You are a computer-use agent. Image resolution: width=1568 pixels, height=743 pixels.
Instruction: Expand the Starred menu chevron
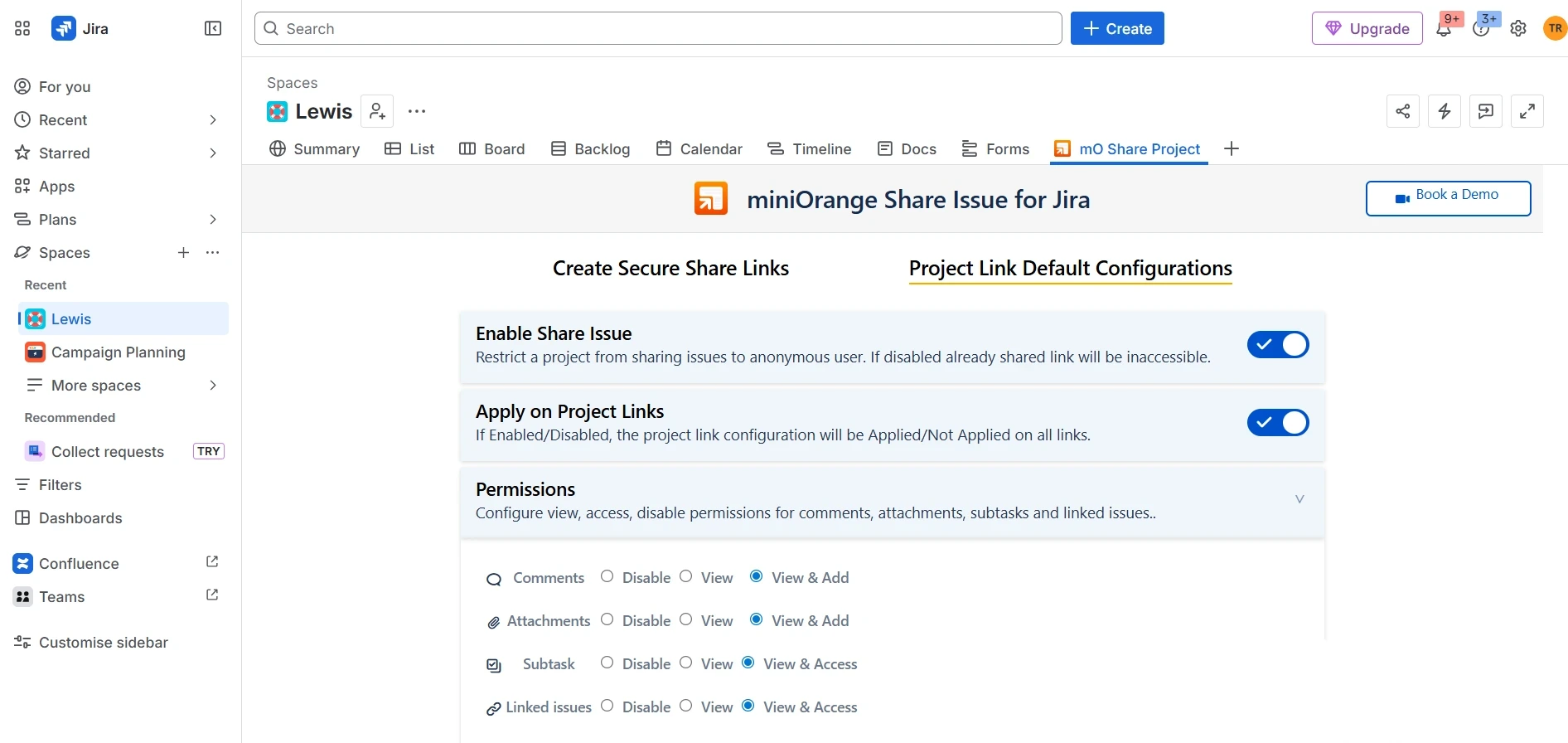[213, 153]
